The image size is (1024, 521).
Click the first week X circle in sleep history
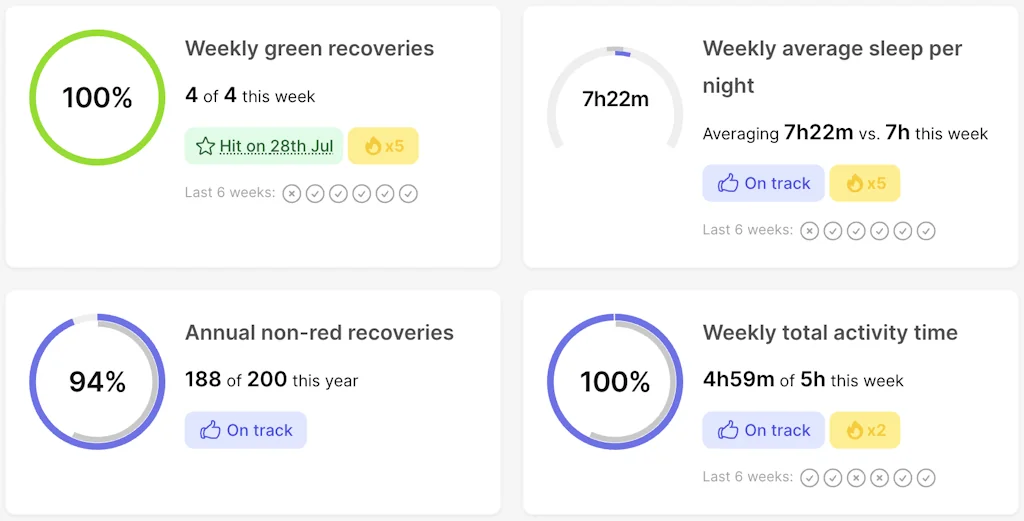(809, 231)
